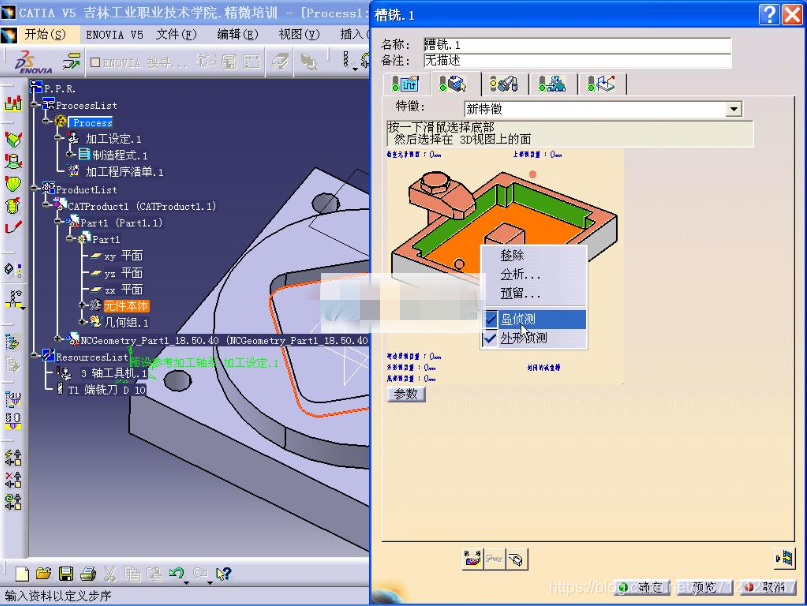Toggle the ENOVIA search checkbox

(x=95, y=62)
